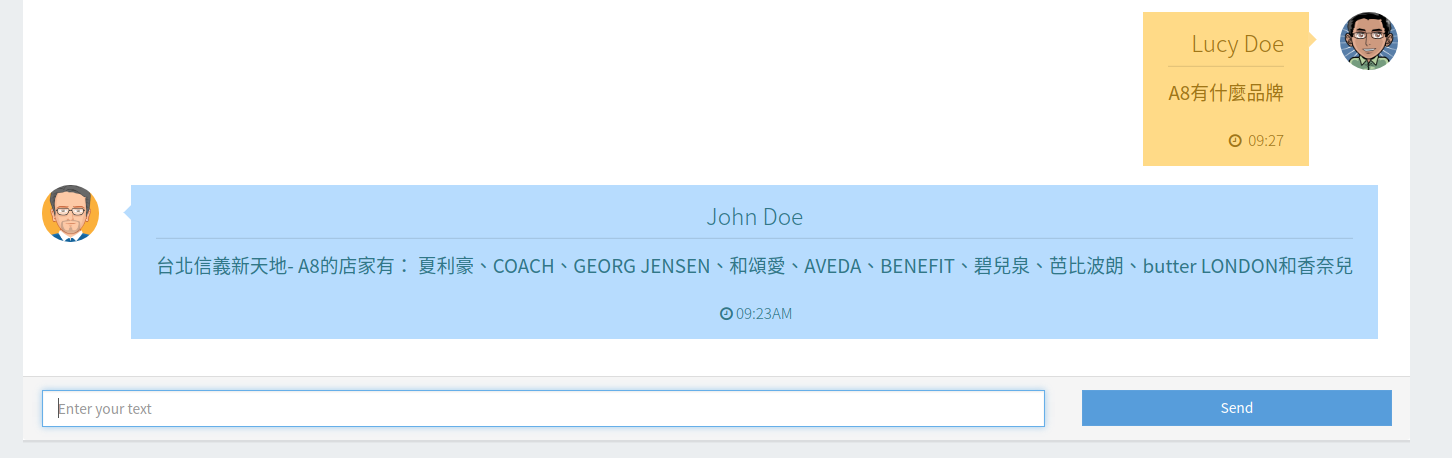The height and width of the screenshot is (458, 1452).
Task: Click John Doe's avatar picture
Action: pos(70,213)
